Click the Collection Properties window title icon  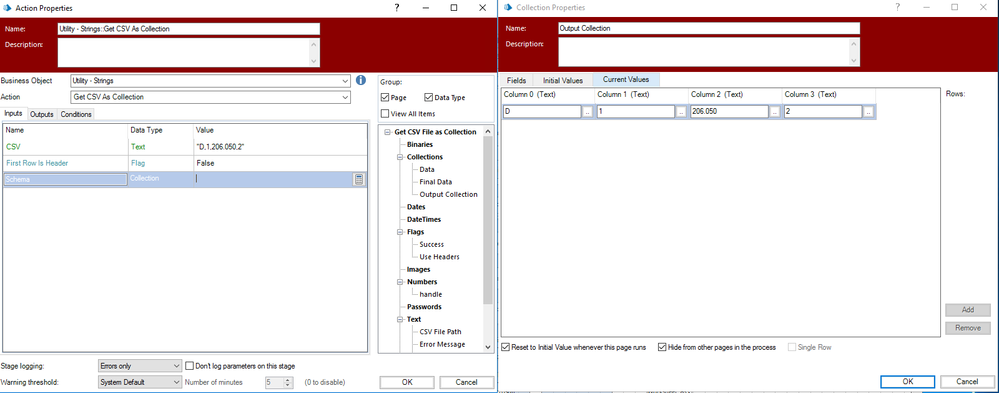click(x=508, y=8)
